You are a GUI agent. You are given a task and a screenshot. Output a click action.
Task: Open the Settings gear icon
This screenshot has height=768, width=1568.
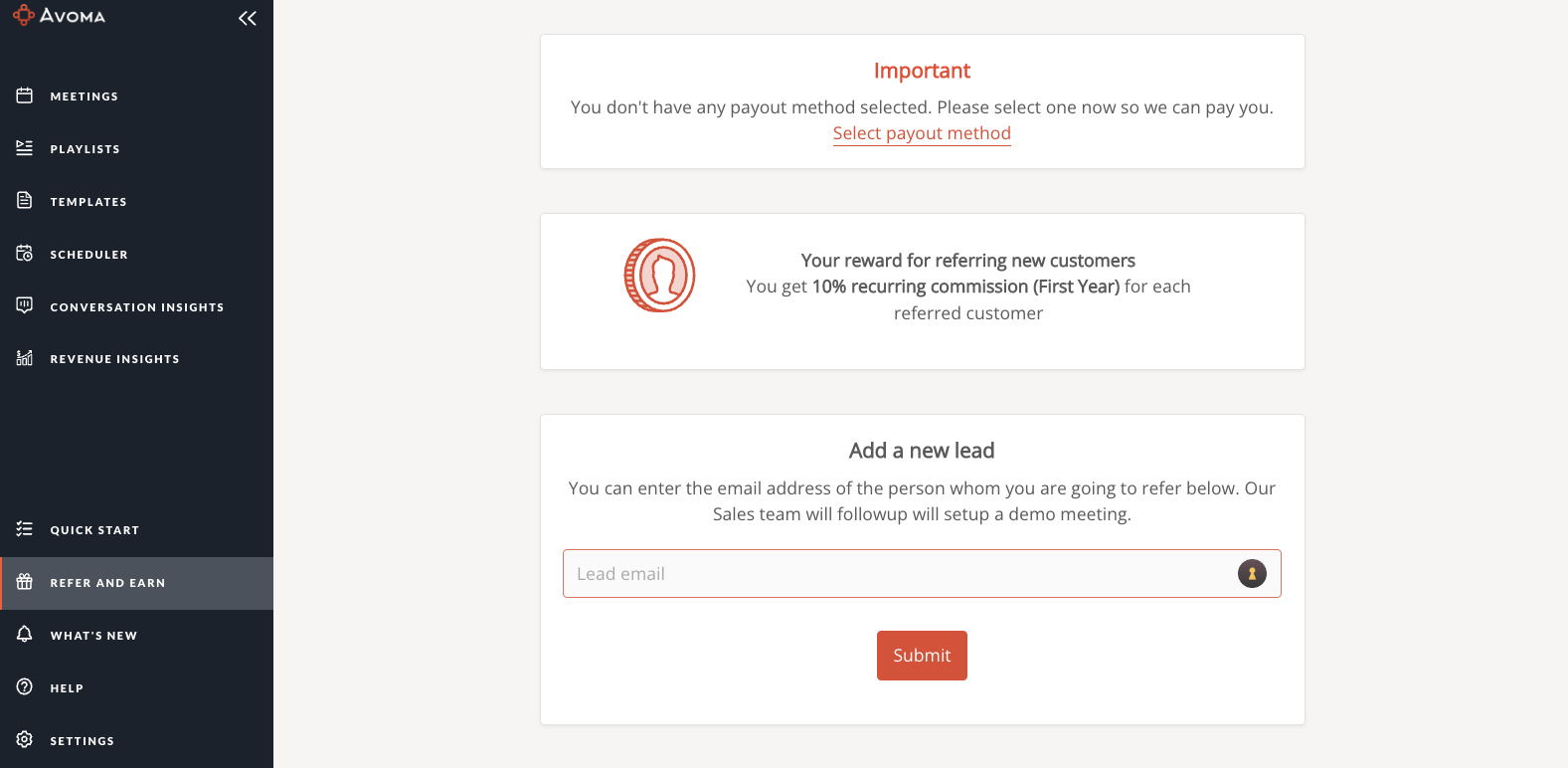[x=25, y=740]
